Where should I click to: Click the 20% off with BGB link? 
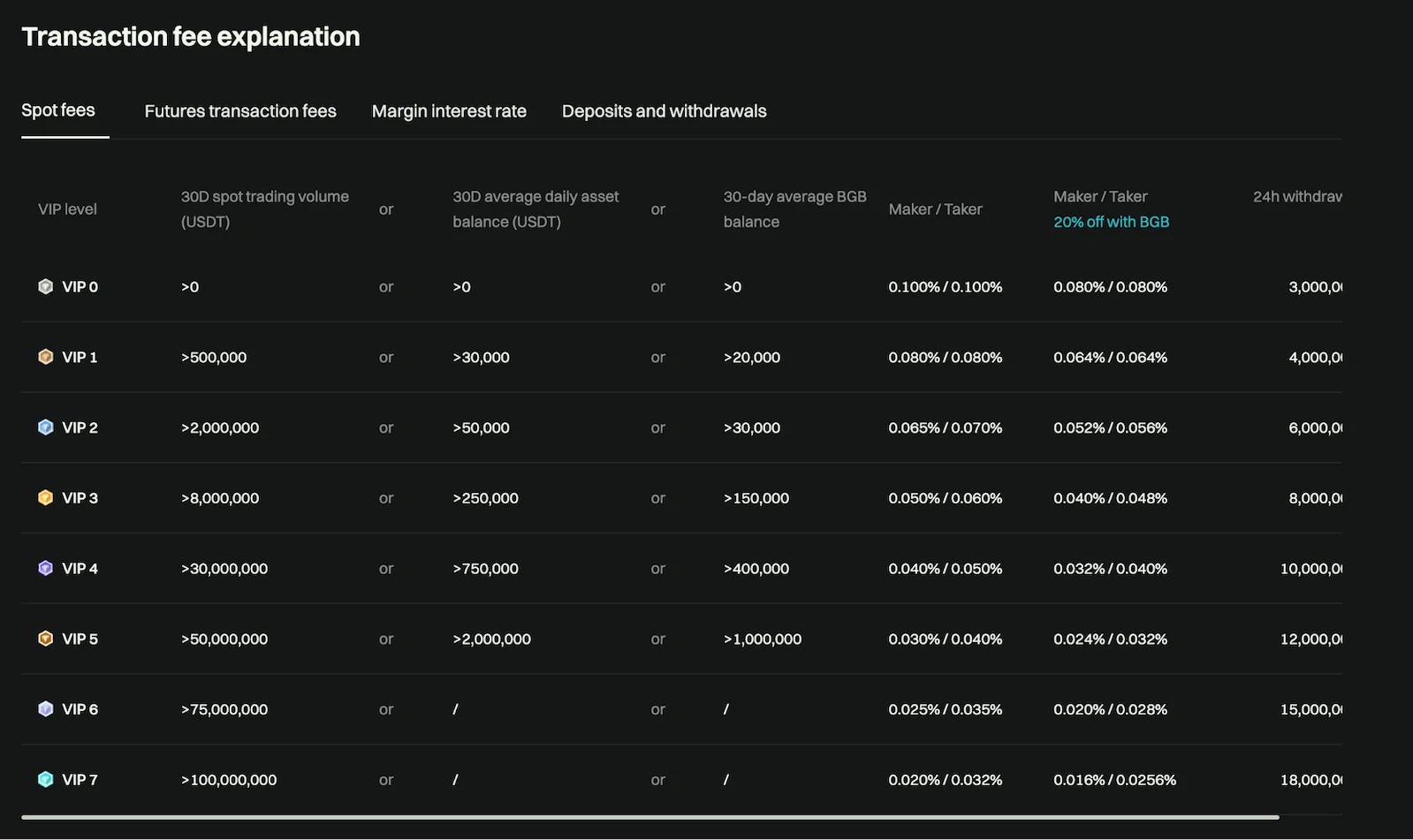pos(1111,222)
